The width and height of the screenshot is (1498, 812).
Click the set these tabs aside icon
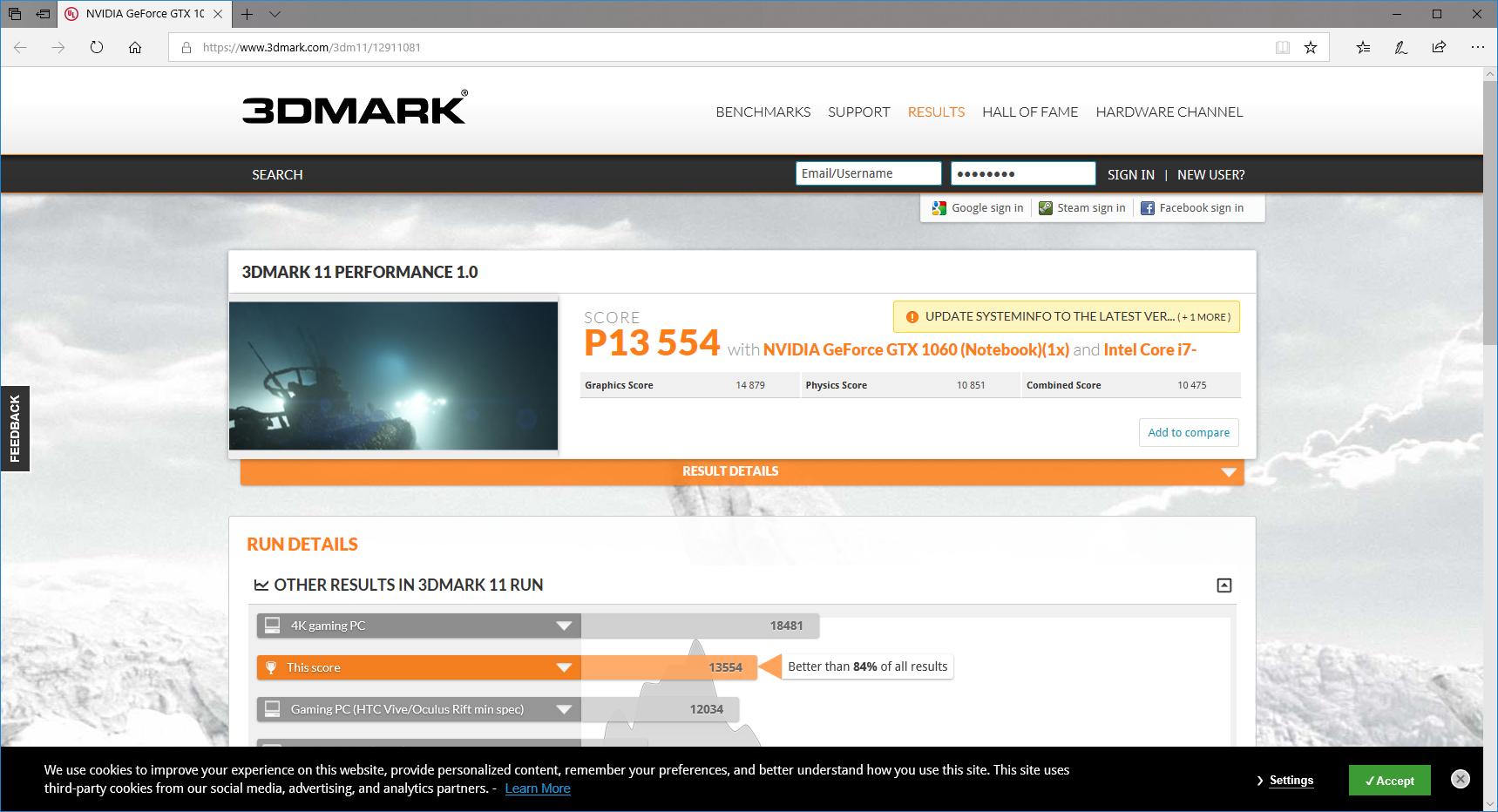coord(43,14)
